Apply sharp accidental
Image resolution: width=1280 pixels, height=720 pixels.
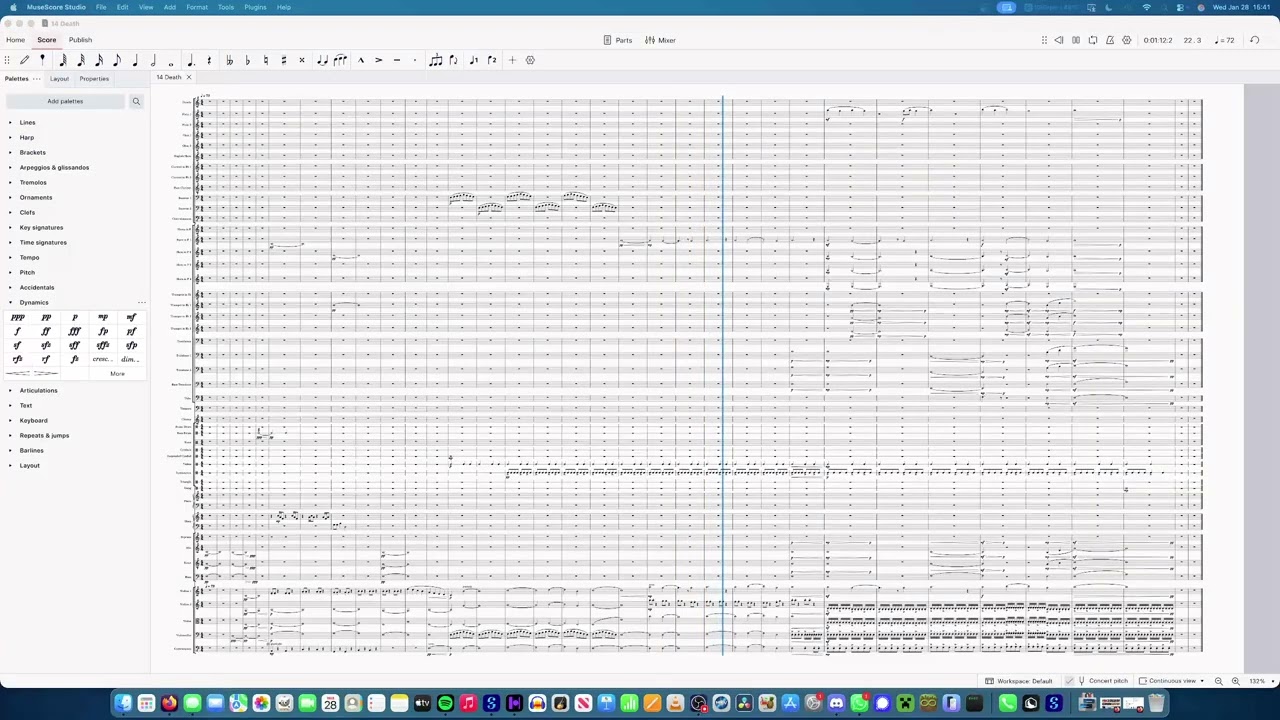tap(283, 60)
